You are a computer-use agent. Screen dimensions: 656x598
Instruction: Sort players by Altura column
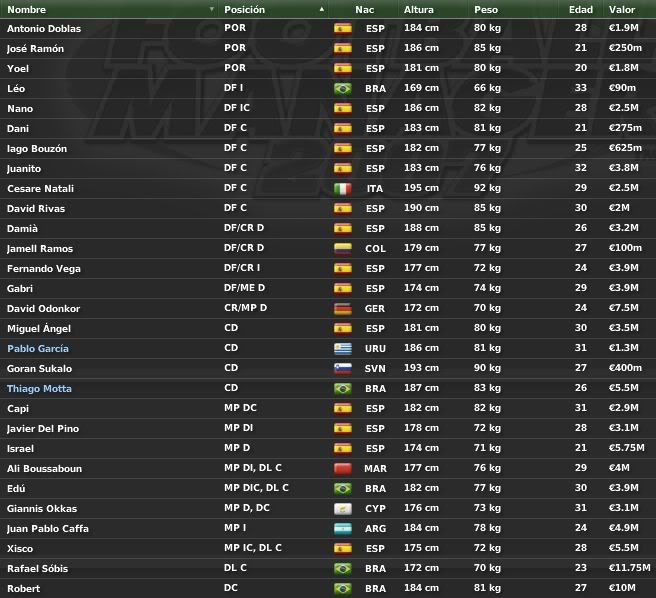tap(419, 9)
